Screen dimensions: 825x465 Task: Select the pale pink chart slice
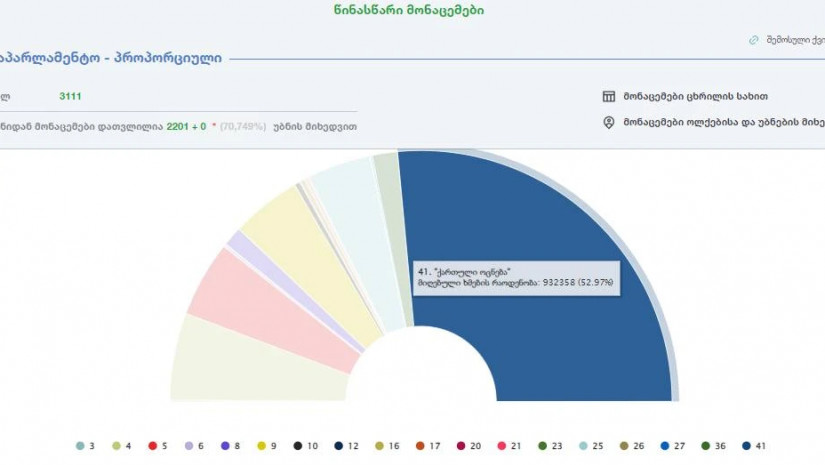240,300
